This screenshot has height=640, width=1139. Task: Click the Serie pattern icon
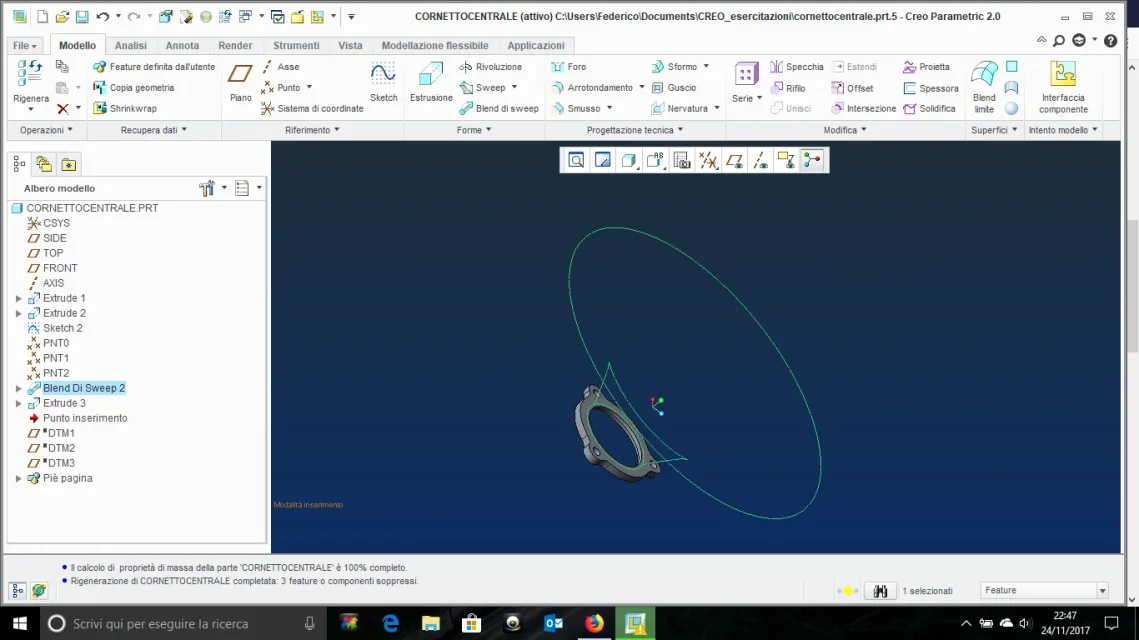pyautogui.click(x=747, y=74)
